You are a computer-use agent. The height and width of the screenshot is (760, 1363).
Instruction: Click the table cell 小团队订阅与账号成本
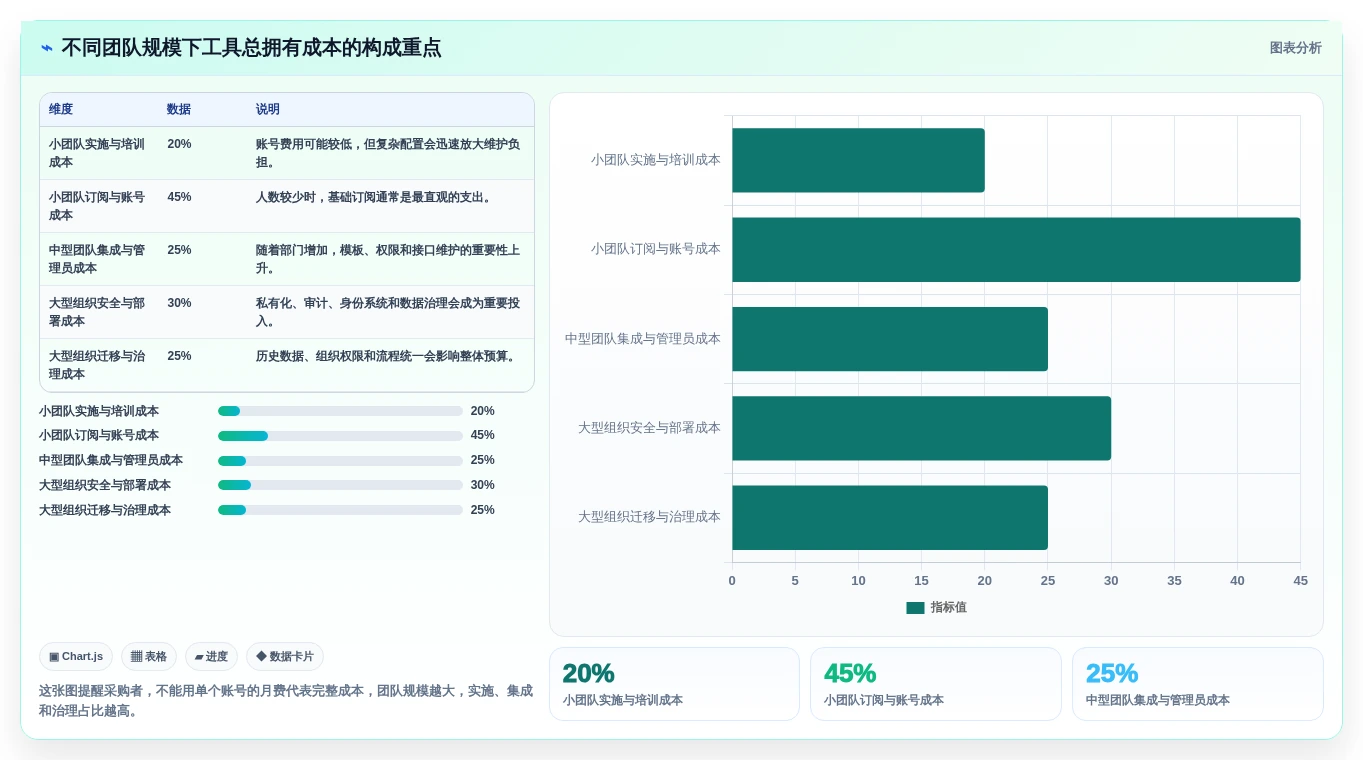point(97,206)
